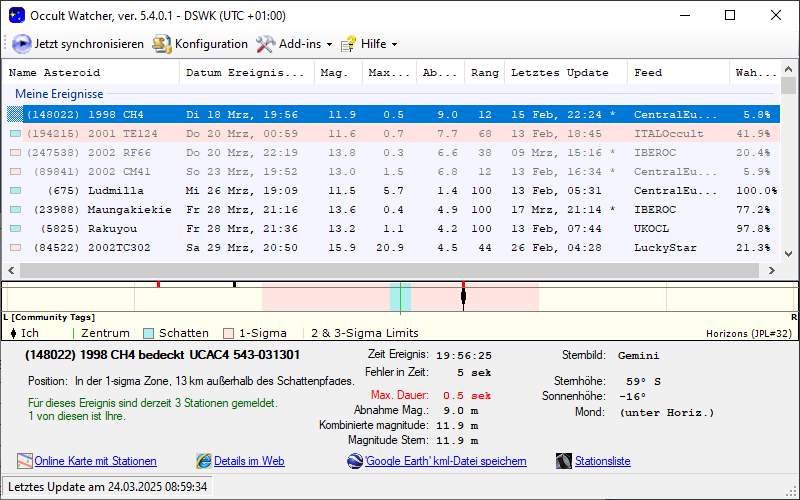Open the Online Karte mit Stationen link
The image size is (800, 500).
(x=95, y=461)
